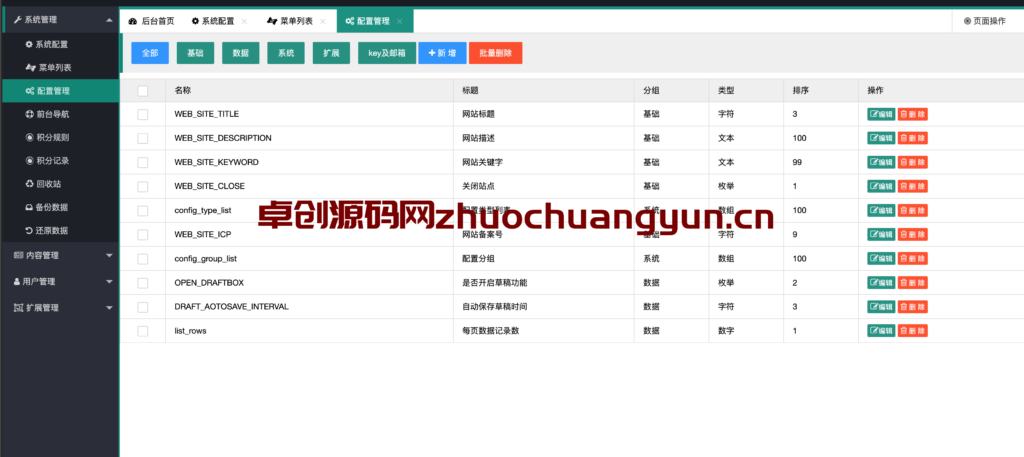Image resolution: width=1024 pixels, height=457 pixels.
Task: Open 系统配置 in the sidebar
Action: (61, 44)
